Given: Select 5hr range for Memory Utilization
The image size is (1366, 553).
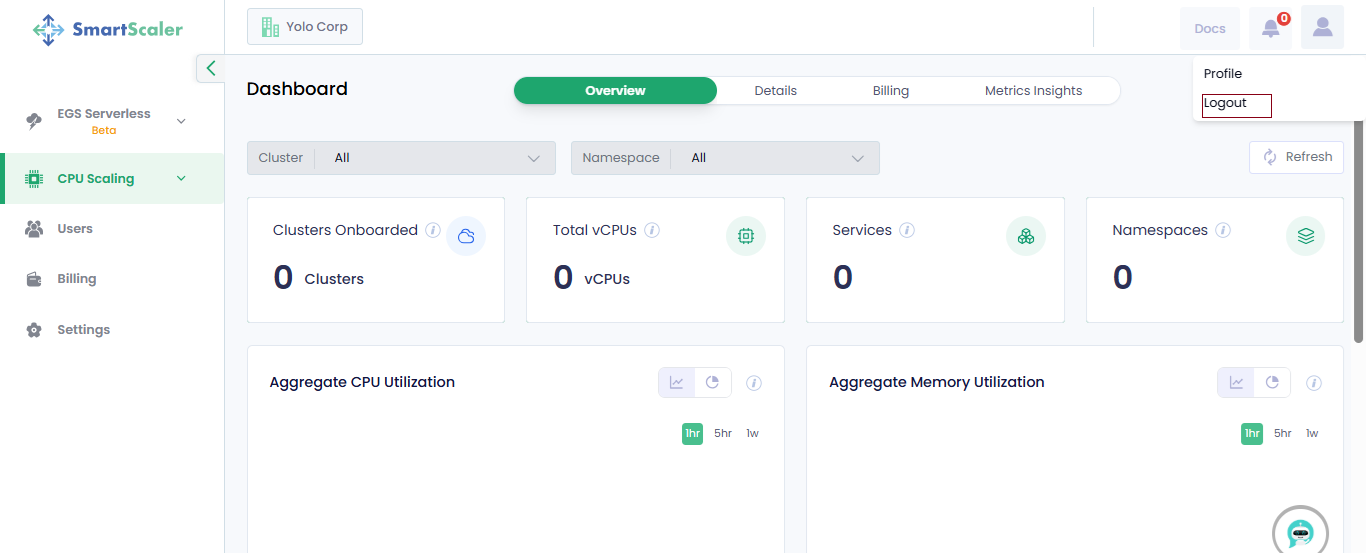Looking at the screenshot, I should [x=1282, y=433].
